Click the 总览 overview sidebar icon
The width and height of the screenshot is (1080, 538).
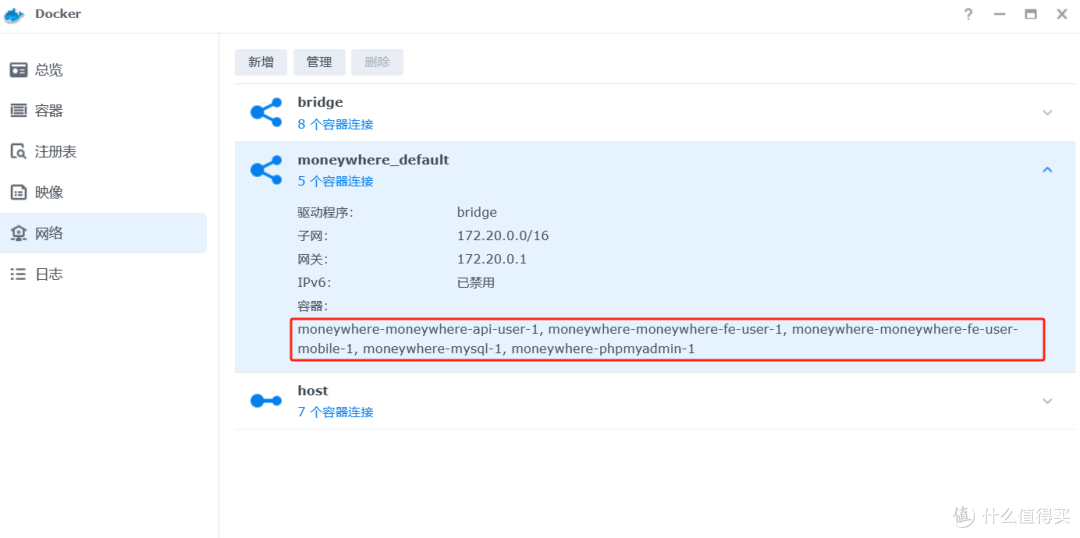pos(19,70)
